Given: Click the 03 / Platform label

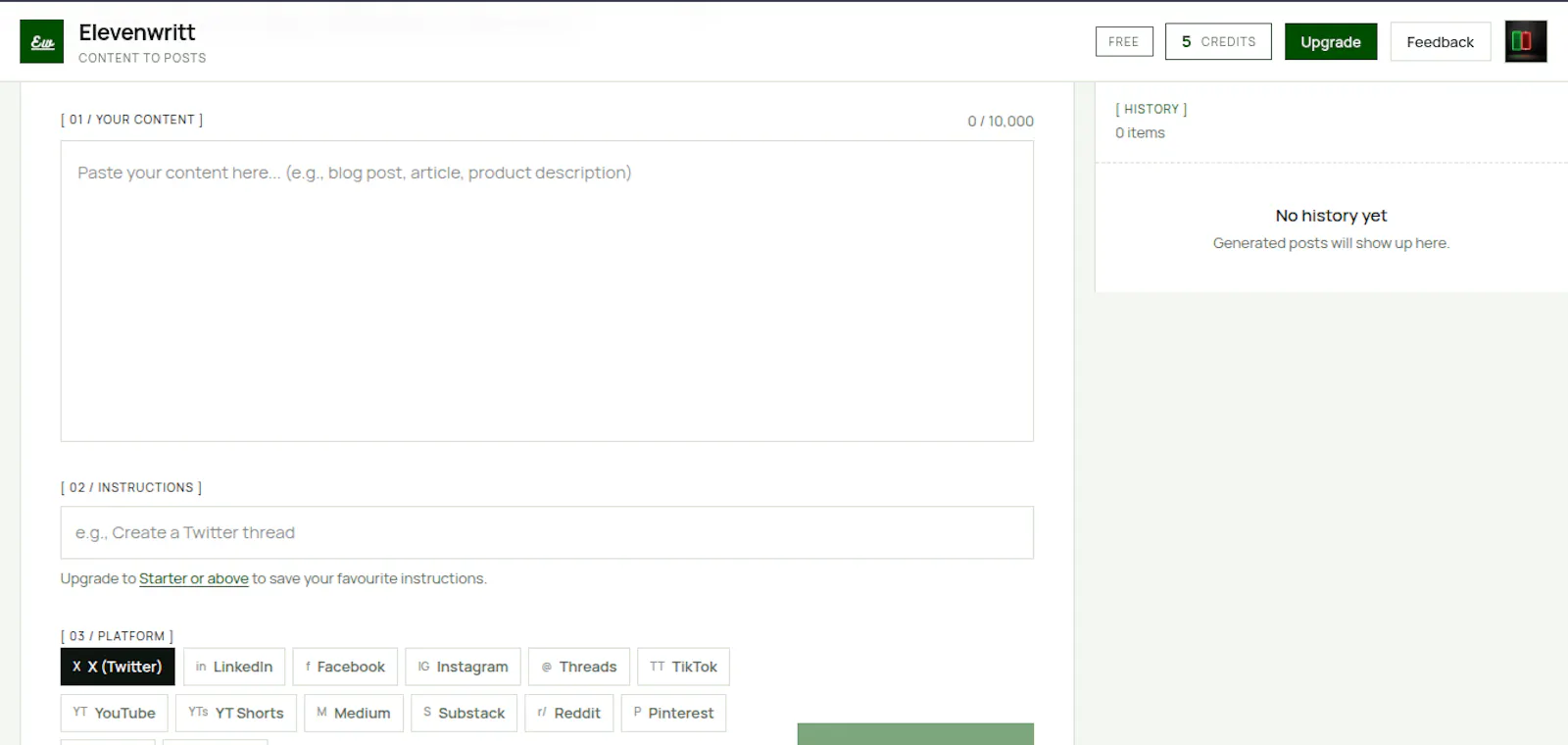Looking at the screenshot, I should tap(117, 636).
